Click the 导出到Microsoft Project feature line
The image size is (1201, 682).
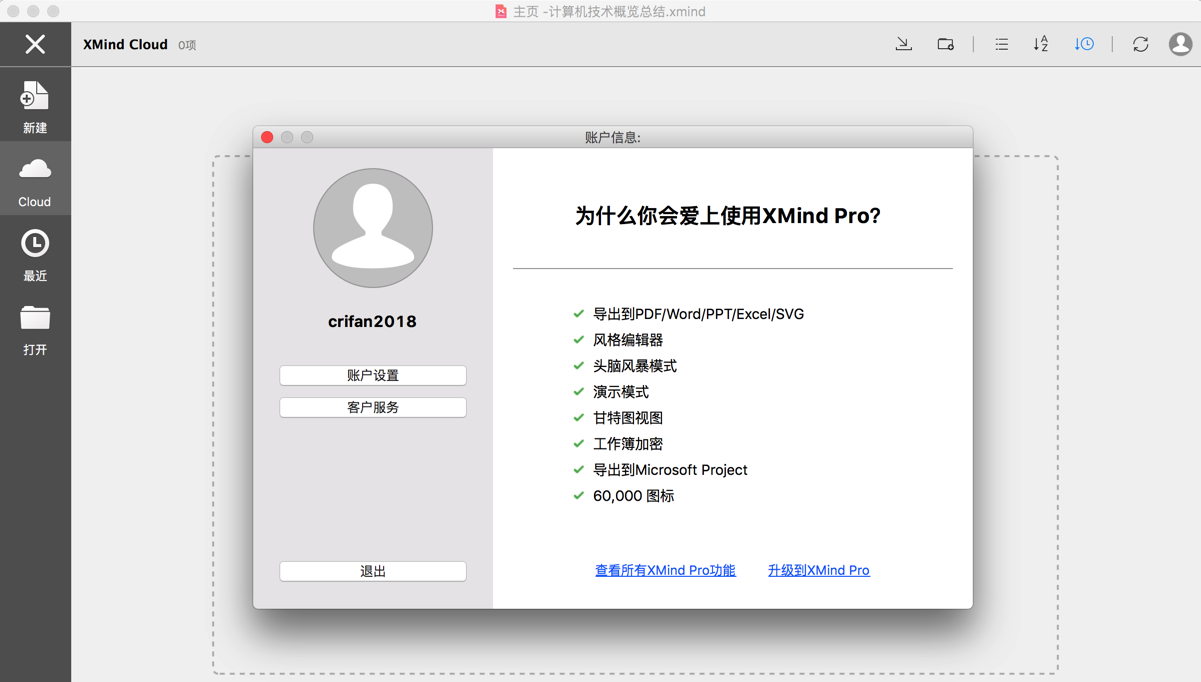click(x=670, y=470)
